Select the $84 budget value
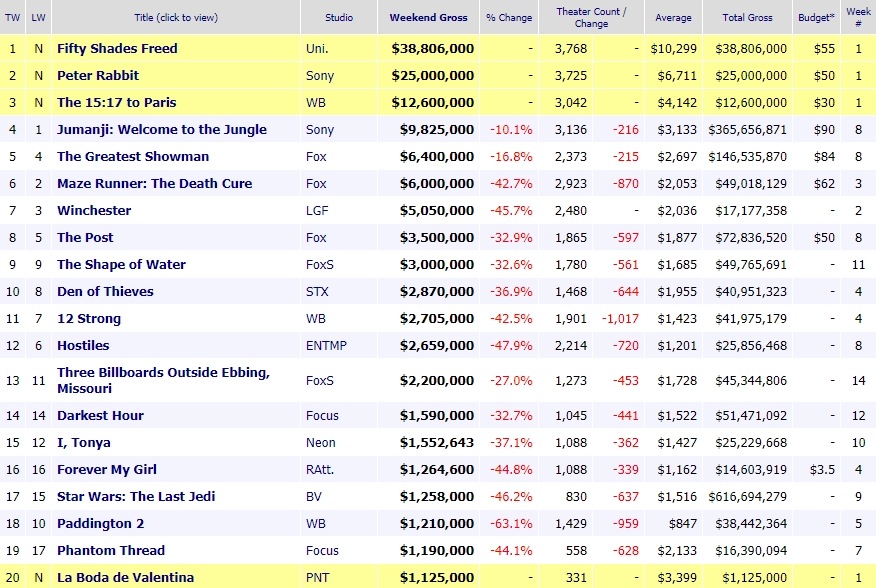This screenshot has width=876, height=588. tap(825, 157)
